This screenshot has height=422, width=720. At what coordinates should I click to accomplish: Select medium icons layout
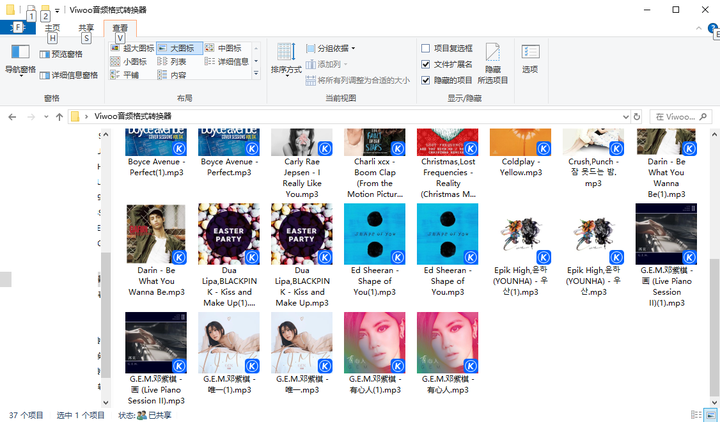click(x=223, y=48)
